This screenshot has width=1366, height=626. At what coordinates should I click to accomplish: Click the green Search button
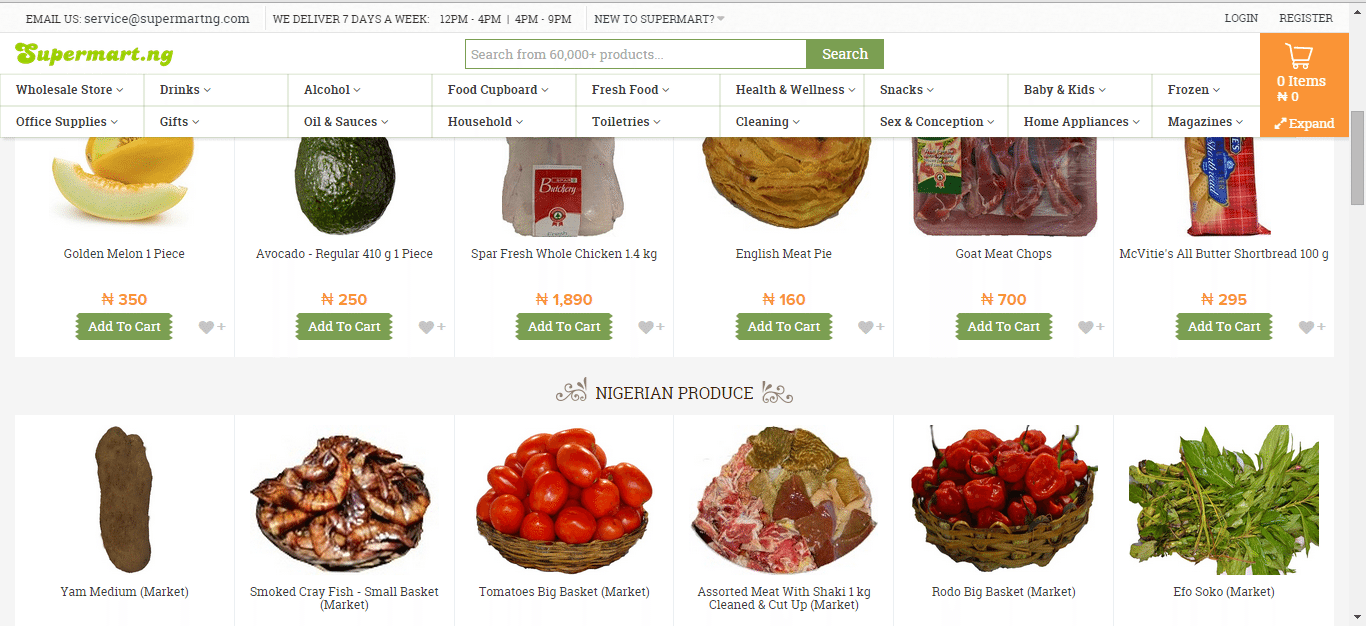tap(845, 54)
